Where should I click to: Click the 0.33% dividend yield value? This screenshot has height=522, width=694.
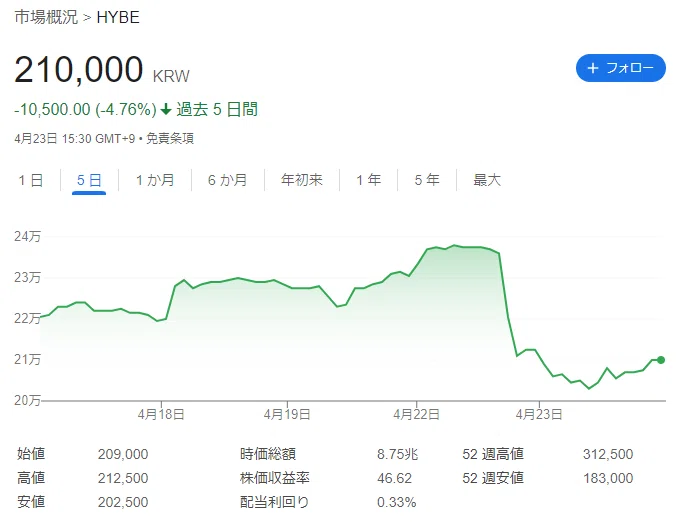point(397,502)
